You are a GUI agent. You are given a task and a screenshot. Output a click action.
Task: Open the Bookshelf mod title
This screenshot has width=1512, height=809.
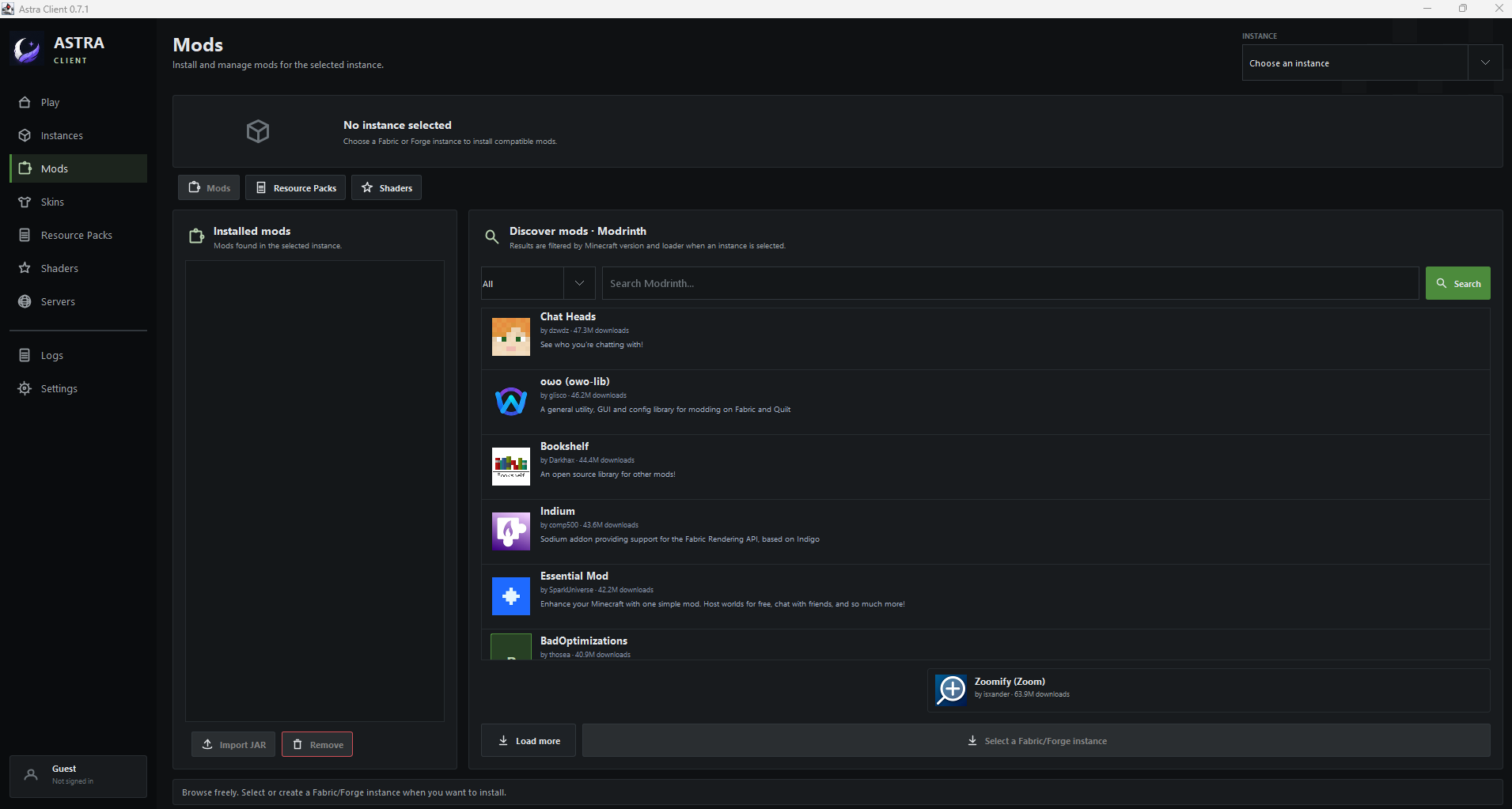pos(564,446)
